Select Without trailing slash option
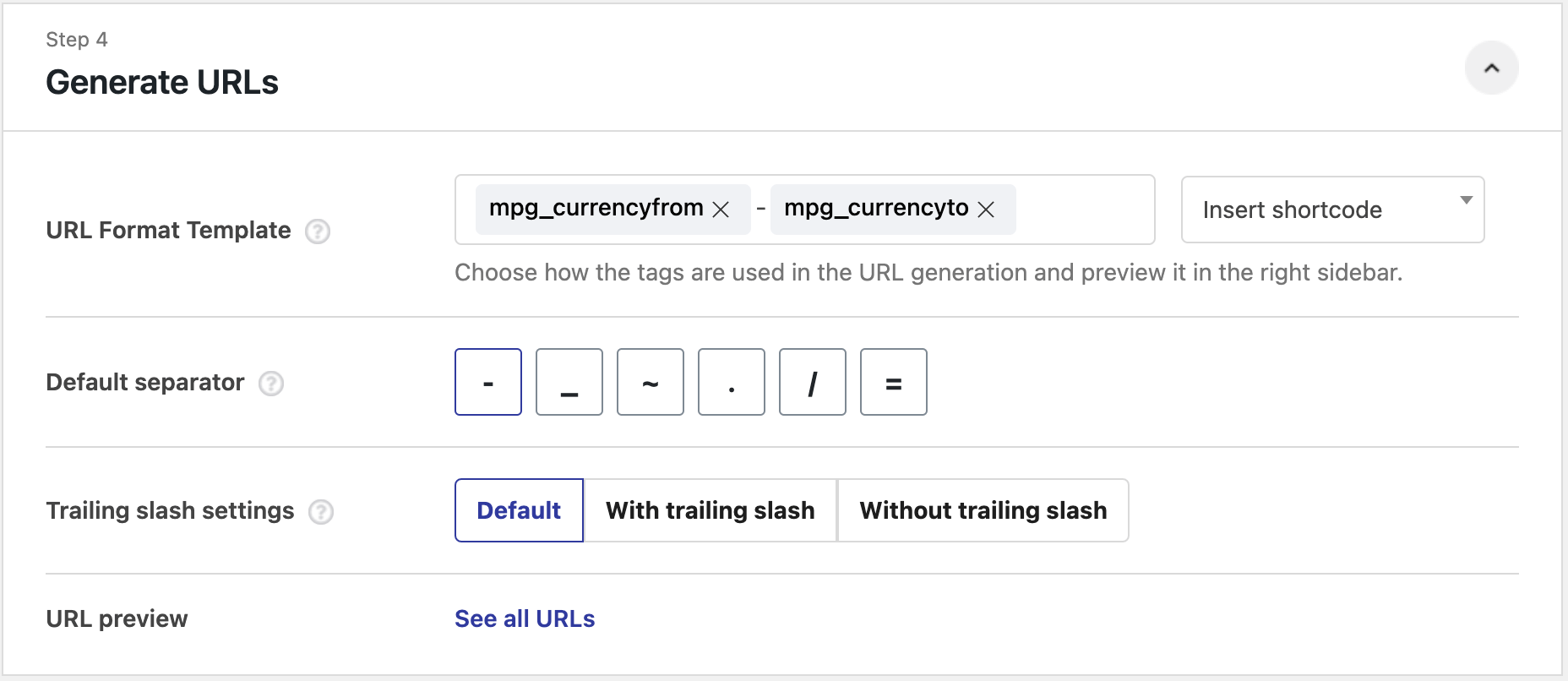This screenshot has width=1568, height=681. pos(983,510)
